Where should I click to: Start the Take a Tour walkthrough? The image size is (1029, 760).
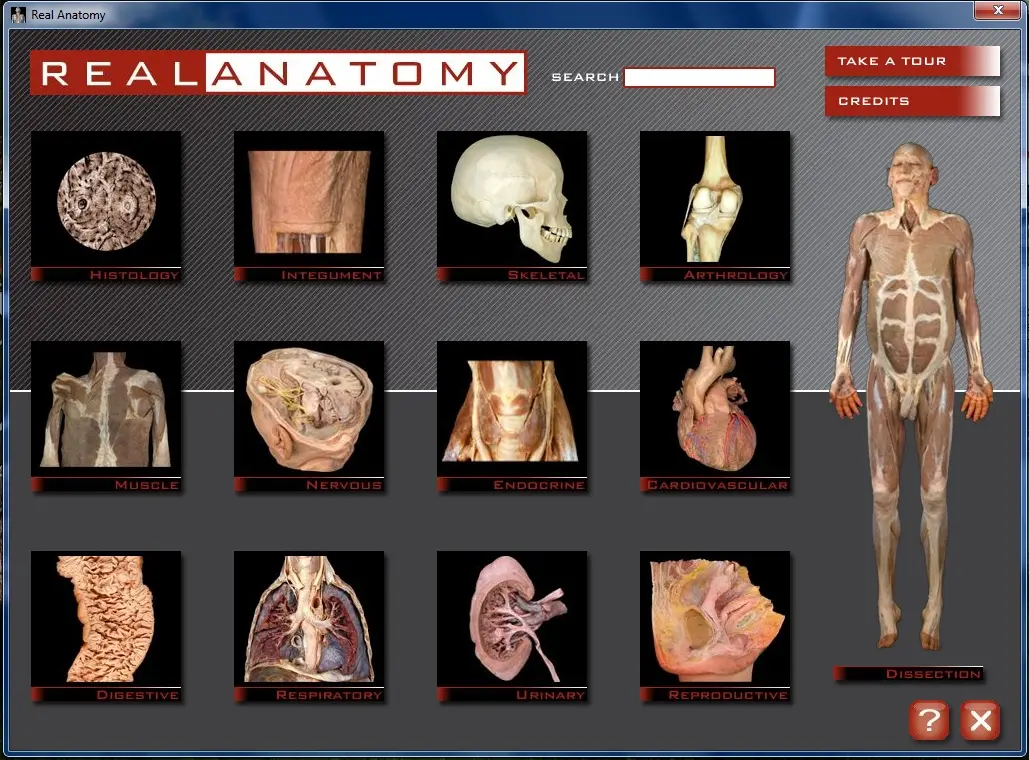(912, 61)
